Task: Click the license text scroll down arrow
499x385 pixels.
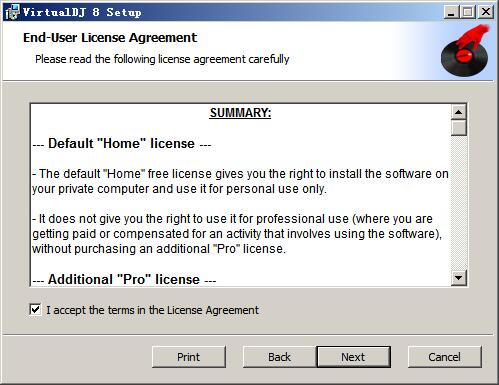Action: click(459, 278)
